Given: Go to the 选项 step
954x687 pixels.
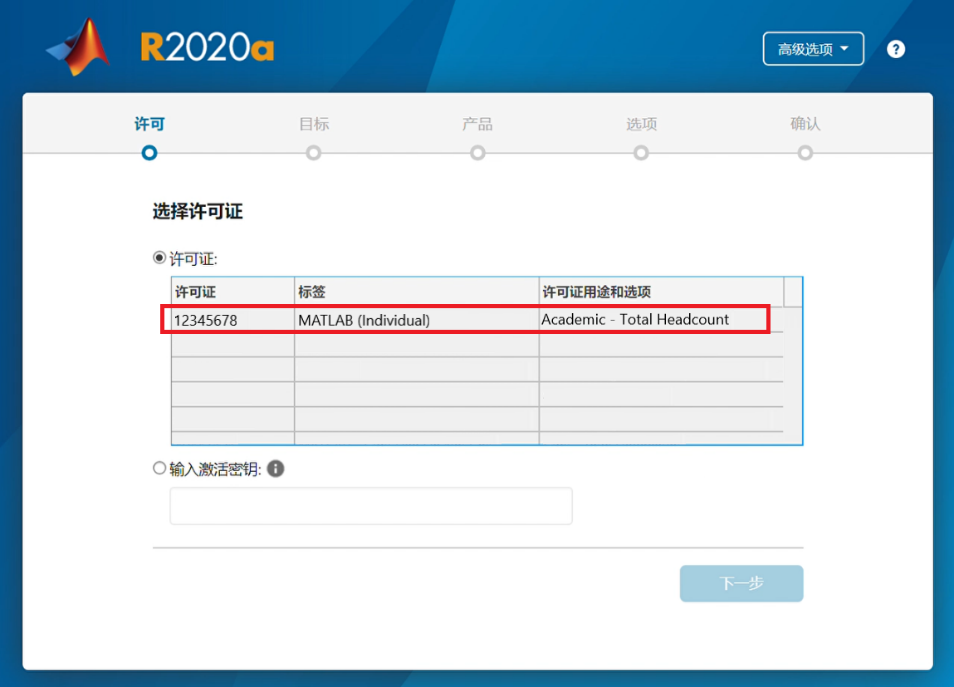Looking at the screenshot, I should coord(641,137).
